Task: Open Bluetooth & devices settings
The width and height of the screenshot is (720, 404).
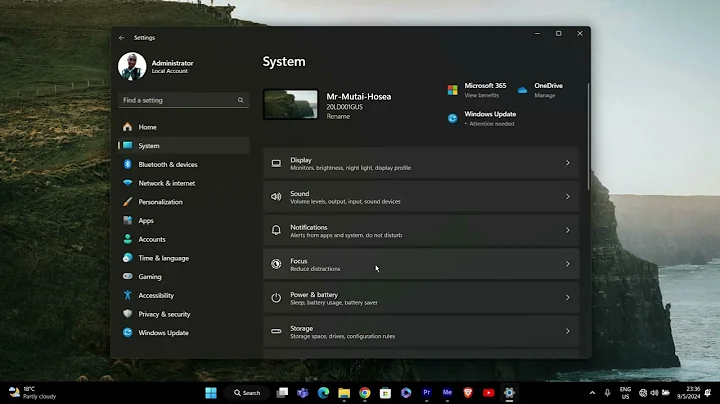Action: (x=184, y=164)
